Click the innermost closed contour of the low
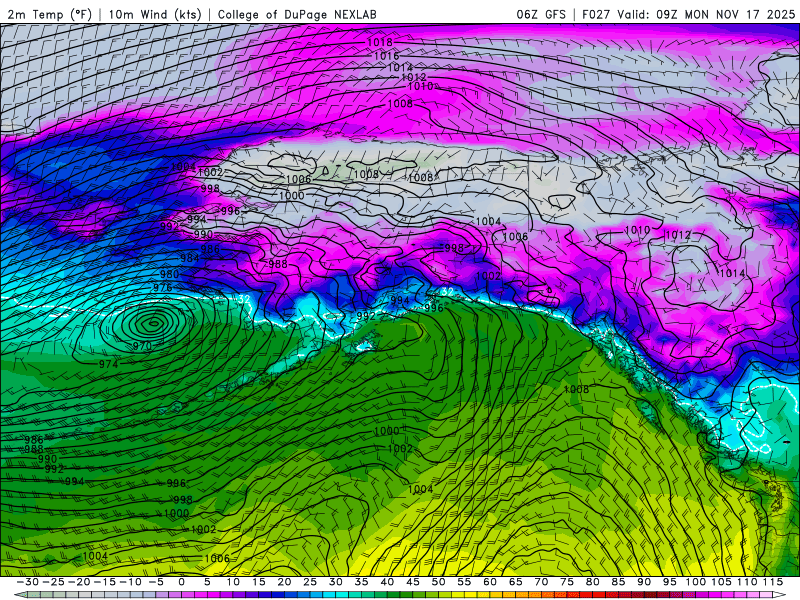The height and width of the screenshot is (600, 800). (152, 323)
